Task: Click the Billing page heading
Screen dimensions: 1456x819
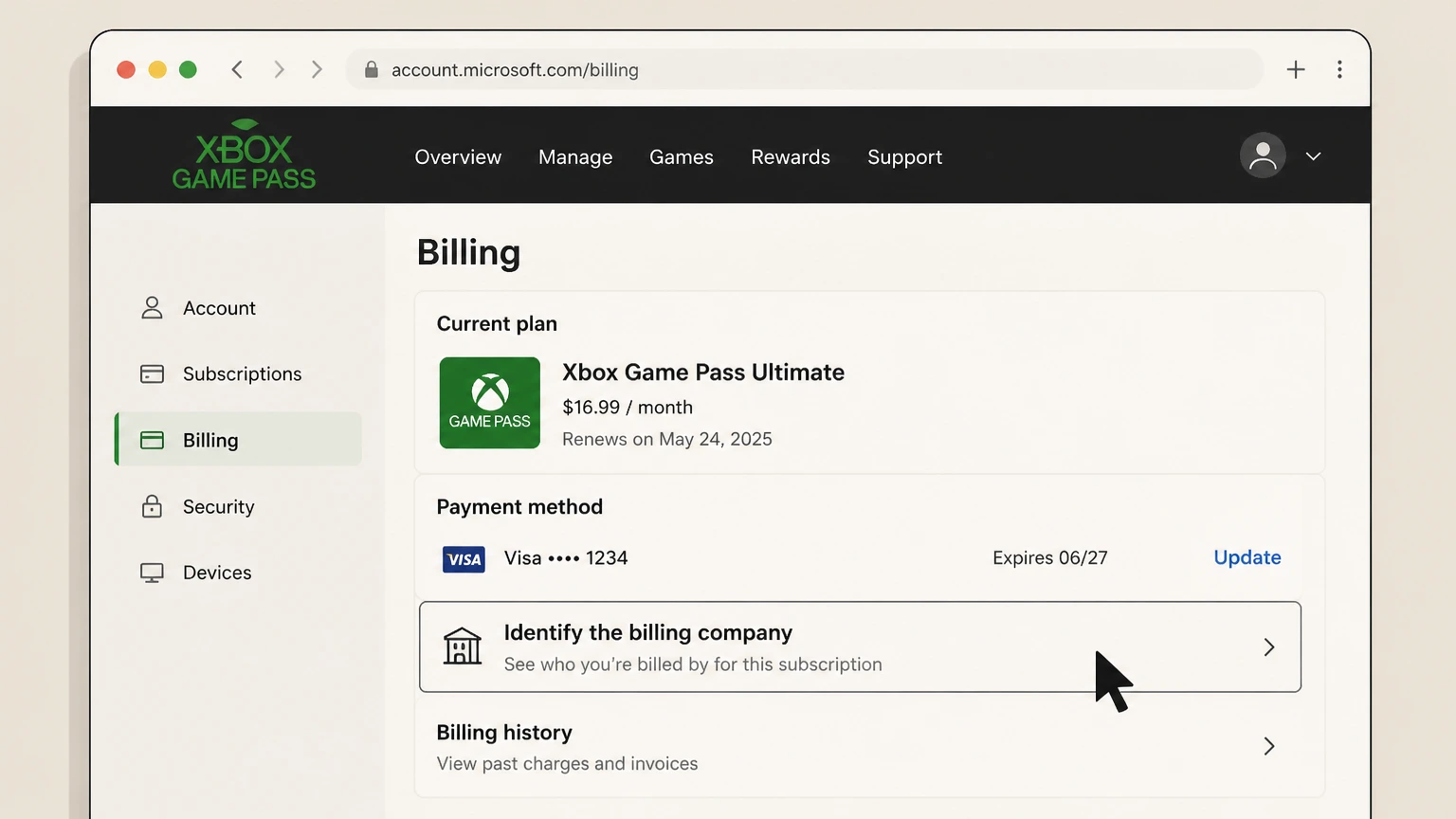Action: point(469,253)
